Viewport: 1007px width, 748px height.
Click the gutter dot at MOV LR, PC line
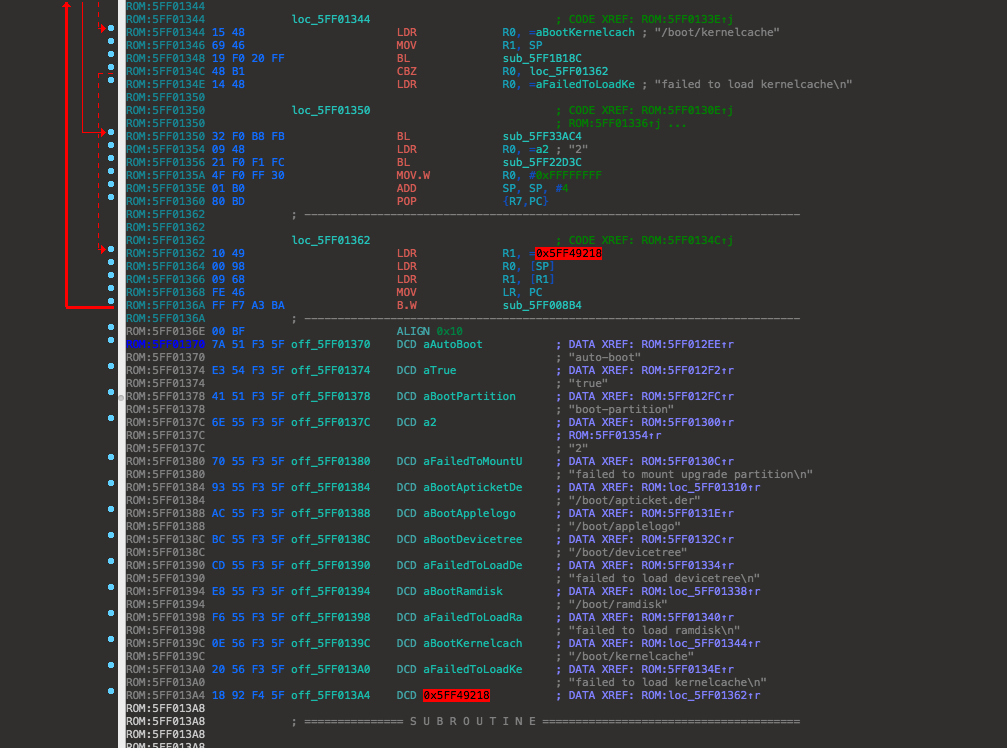click(111, 292)
